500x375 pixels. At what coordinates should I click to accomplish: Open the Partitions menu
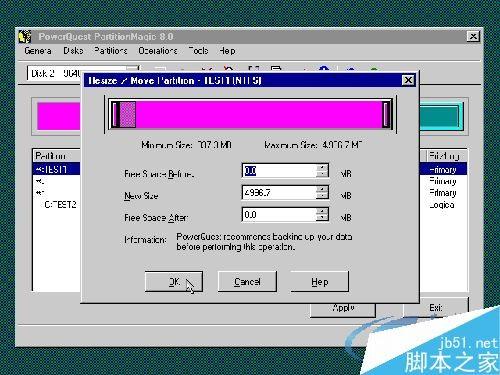(111, 51)
